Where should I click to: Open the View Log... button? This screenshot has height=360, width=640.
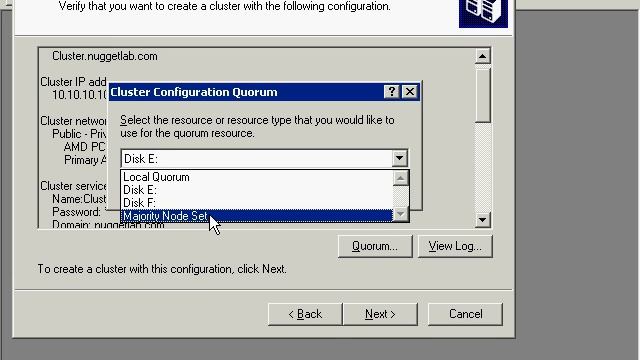tap(455, 246)
